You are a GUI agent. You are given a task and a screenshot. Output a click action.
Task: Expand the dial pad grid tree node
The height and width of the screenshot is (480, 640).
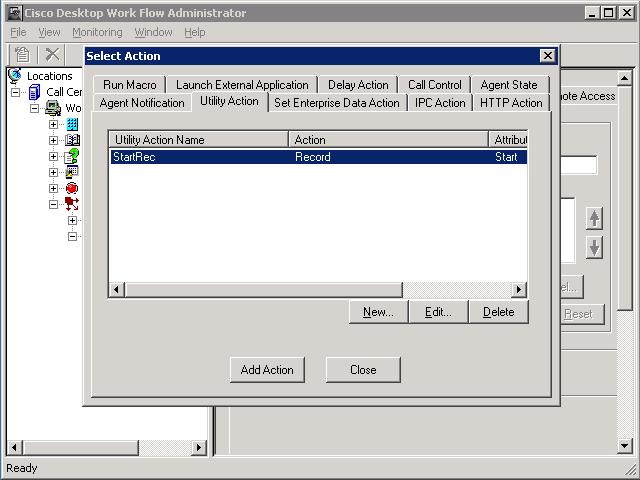[53, 124]
